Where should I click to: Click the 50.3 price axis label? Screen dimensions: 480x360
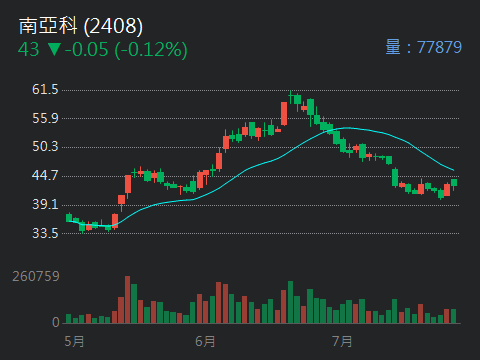tap(45, 147)
